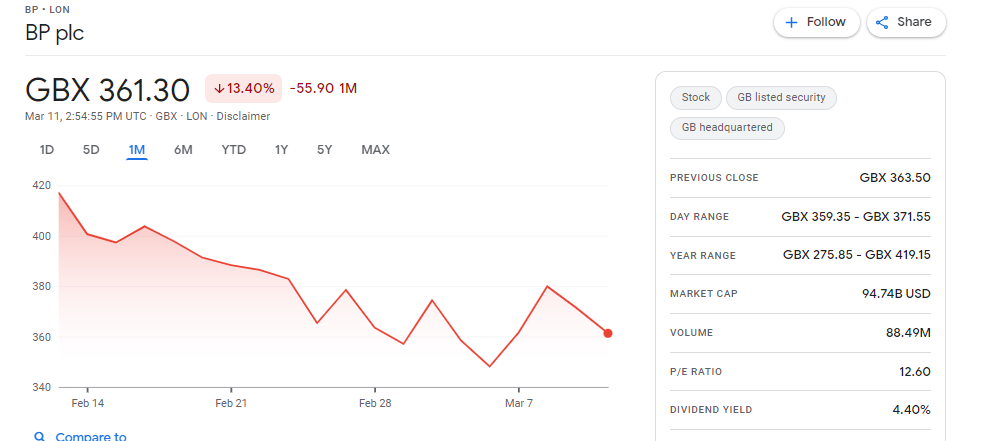Click the share icon

pos(882,22)
